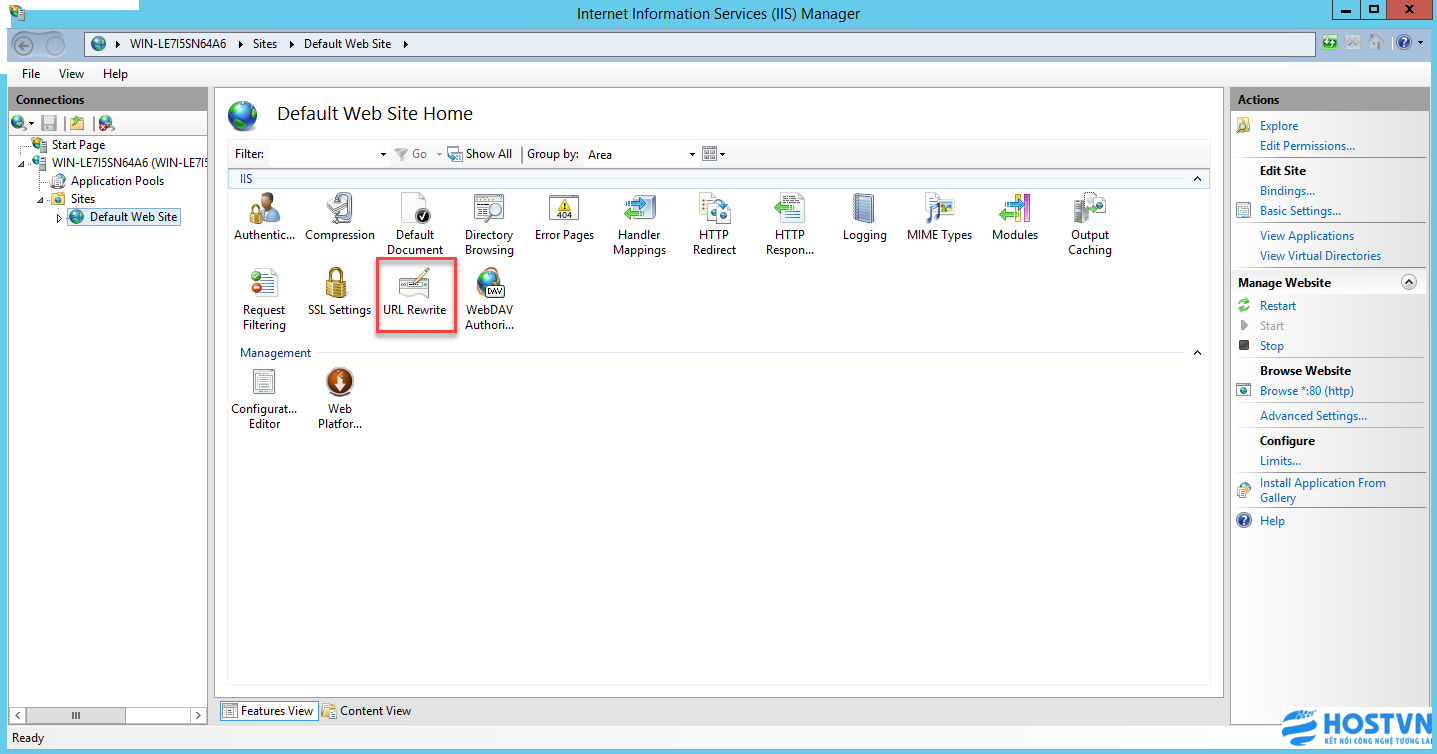Collapse the WIN-LE7I5SN64A6 server node
Viewport: 1437px width, 754px height.
click(22, 163)
